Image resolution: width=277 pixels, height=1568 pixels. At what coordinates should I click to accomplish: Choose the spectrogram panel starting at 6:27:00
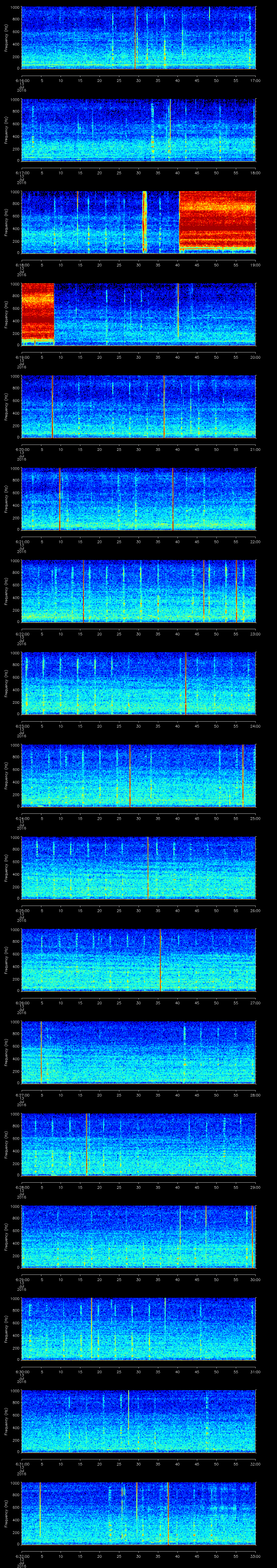click(138, 1052)
